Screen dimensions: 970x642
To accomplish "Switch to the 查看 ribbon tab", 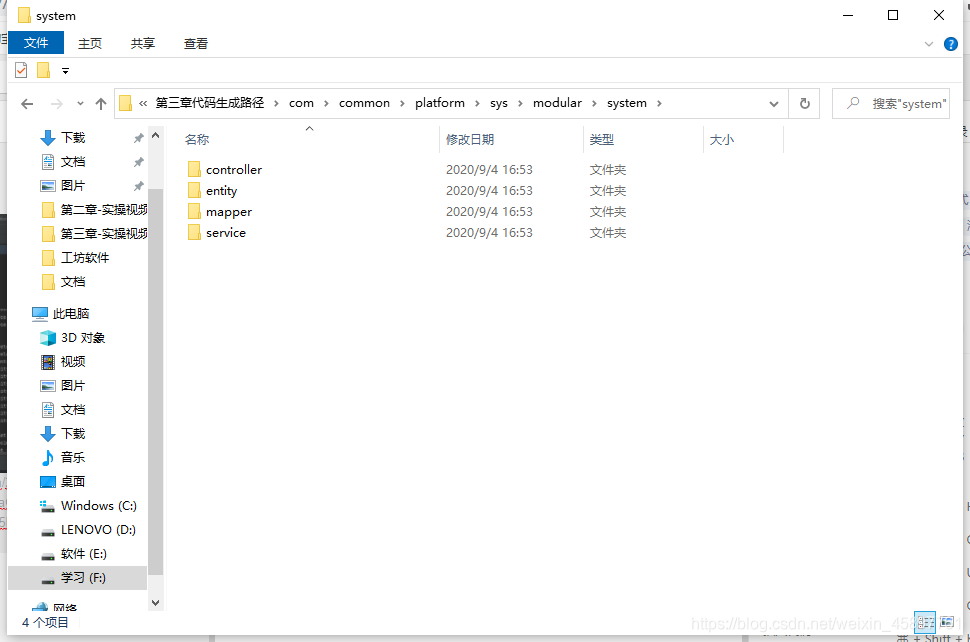I will coord(195,43).
